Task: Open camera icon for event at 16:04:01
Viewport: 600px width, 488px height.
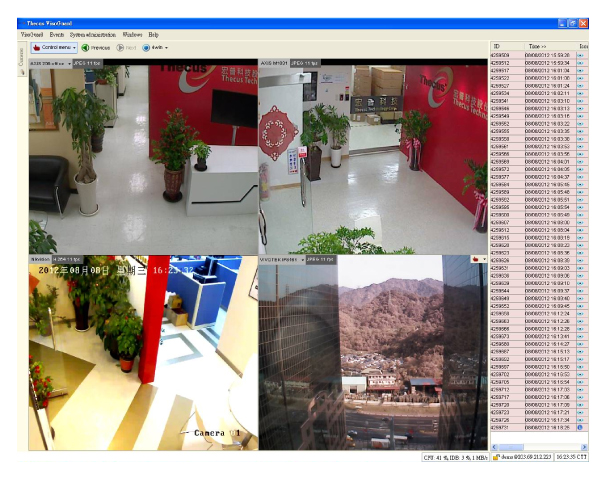Action: 580,162
